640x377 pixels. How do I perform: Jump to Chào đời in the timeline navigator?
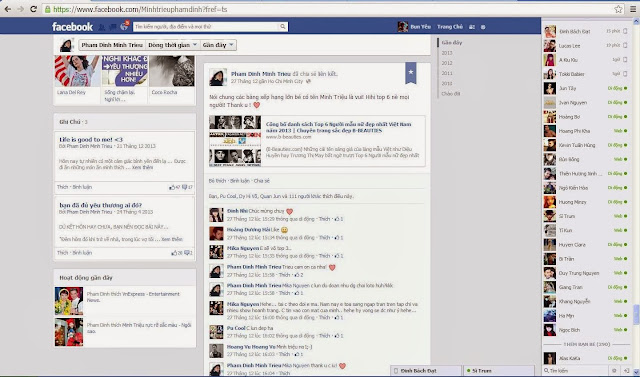pyautogui.click(x=451, y=94)
